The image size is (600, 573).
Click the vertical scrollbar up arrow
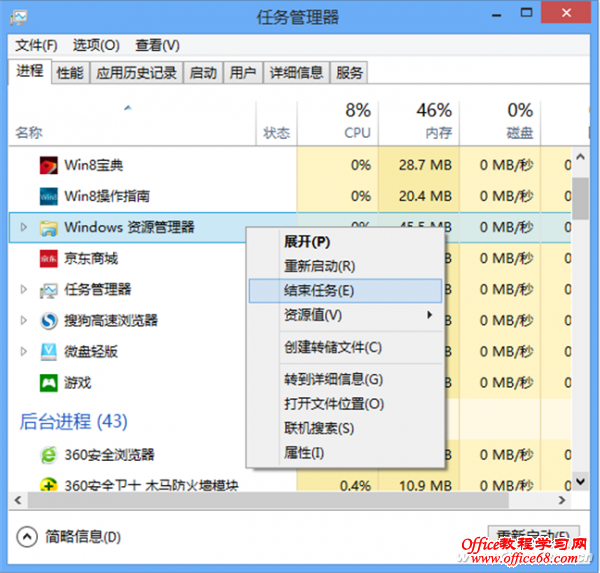581,157
